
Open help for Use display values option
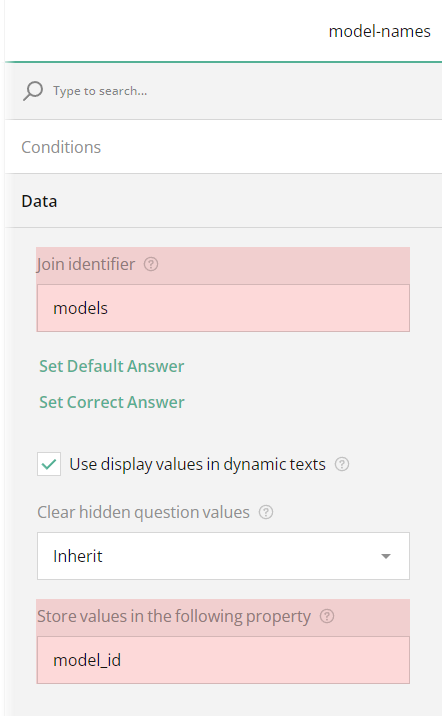click(342, 464)
